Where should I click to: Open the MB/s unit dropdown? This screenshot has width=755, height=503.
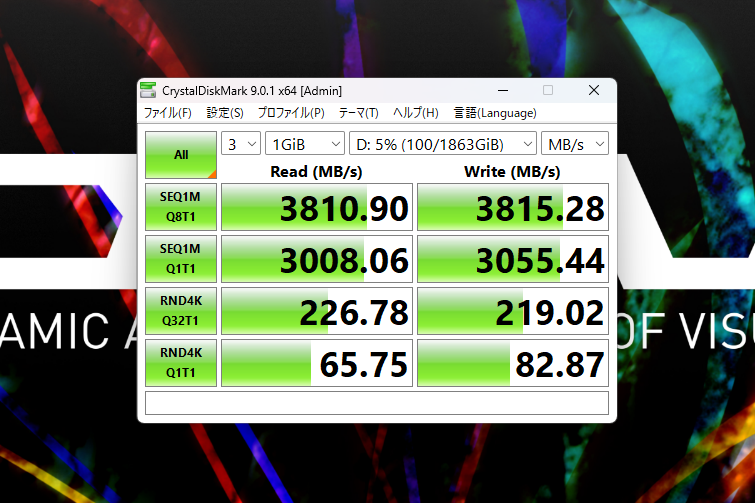(x=575, y=143)
